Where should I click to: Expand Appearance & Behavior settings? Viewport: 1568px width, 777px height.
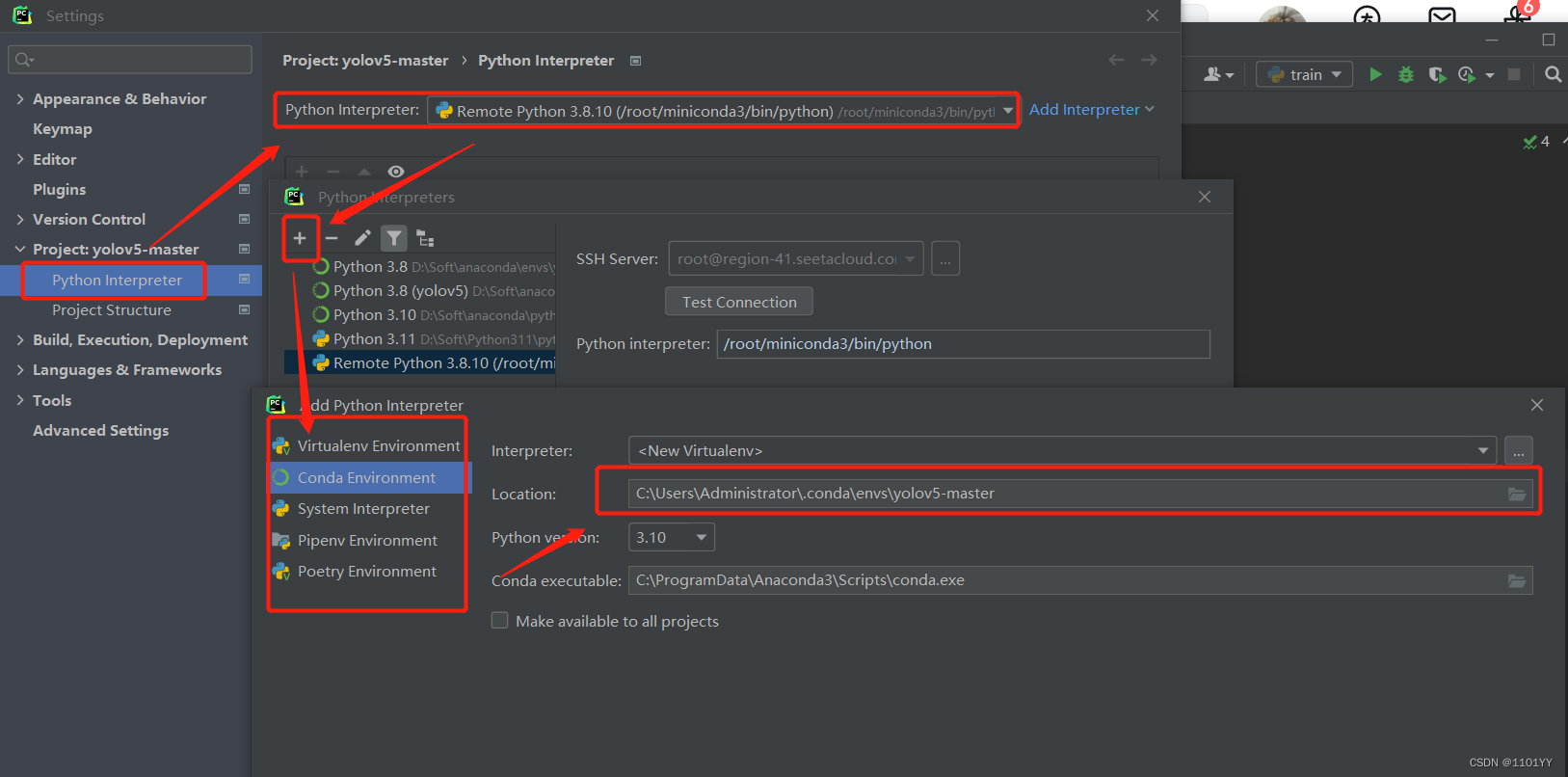20,98
